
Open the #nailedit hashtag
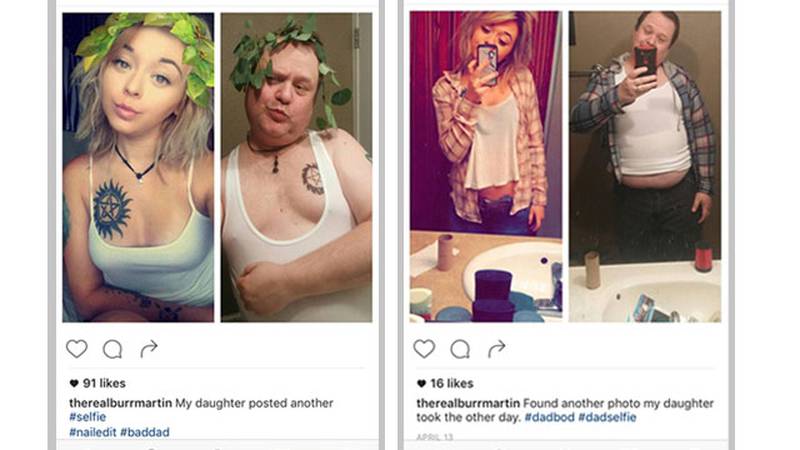92,432
